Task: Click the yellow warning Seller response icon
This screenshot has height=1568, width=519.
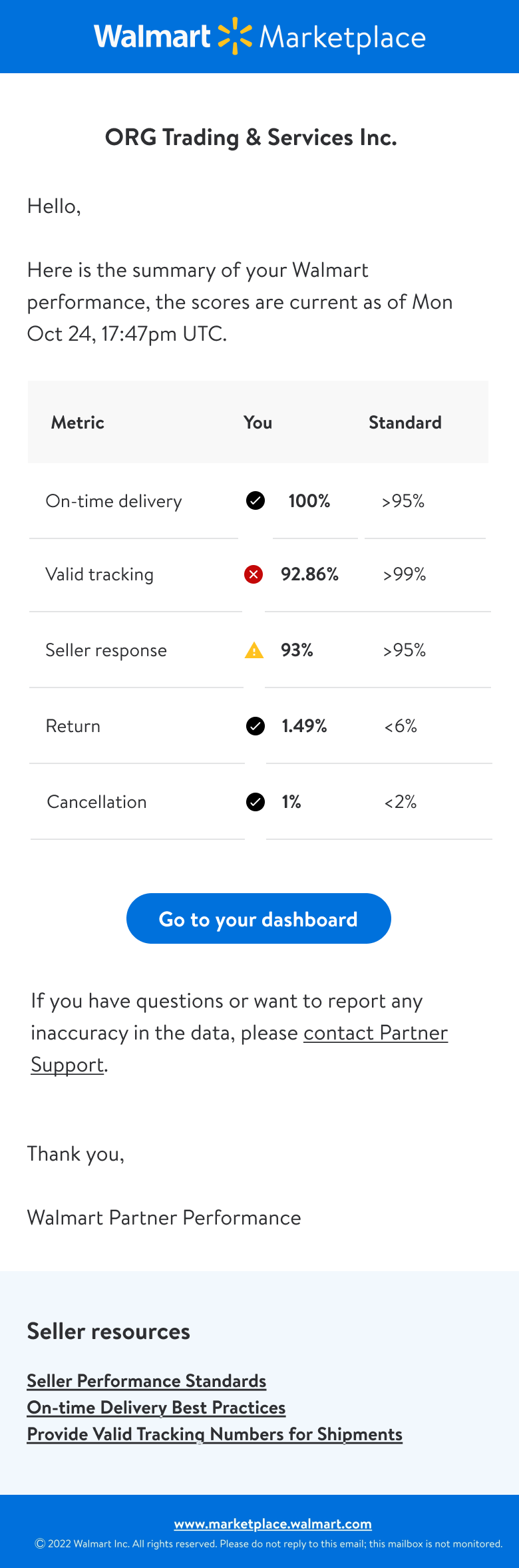Action: 254,650
